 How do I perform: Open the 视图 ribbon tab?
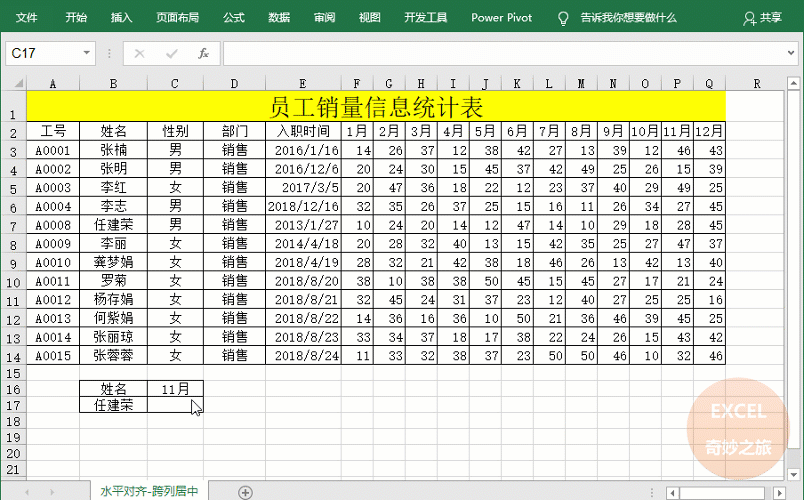click(370, 17)
